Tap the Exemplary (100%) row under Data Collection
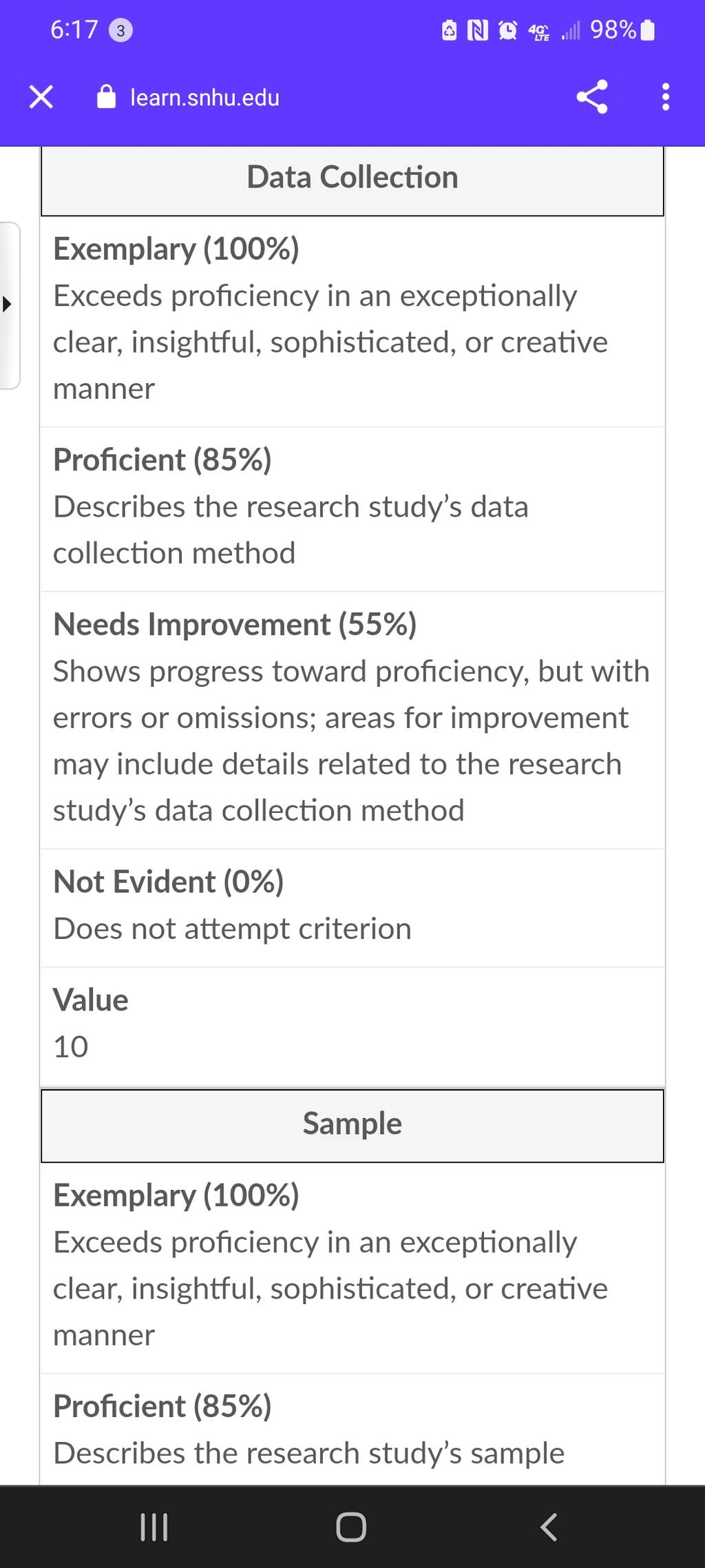This screenshot has height=1568, width=705. 352,321
